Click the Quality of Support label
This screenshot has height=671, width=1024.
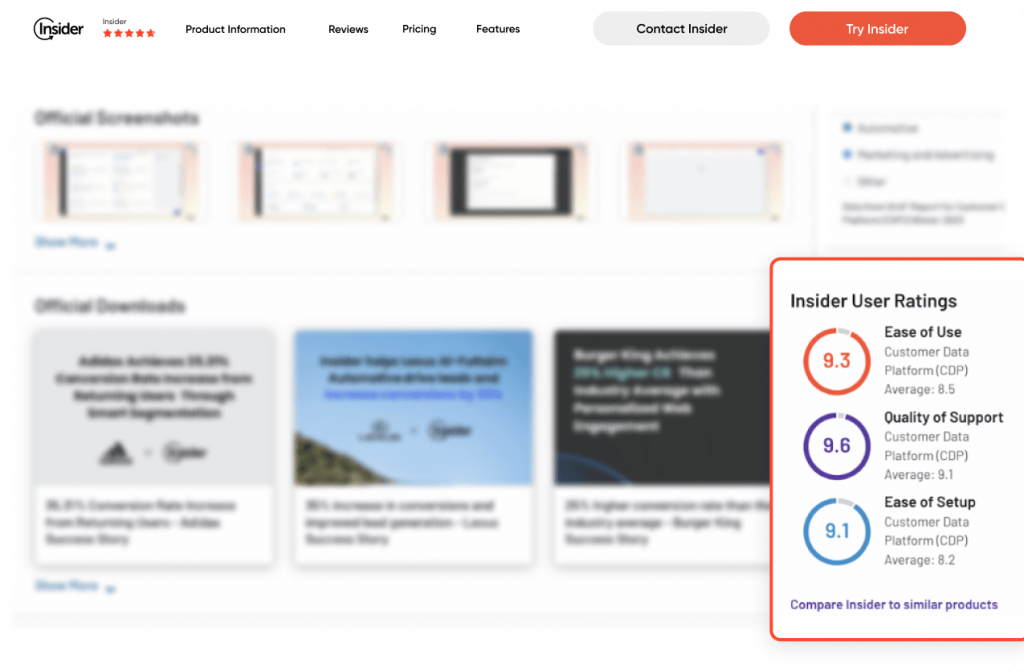pos(943,417)
